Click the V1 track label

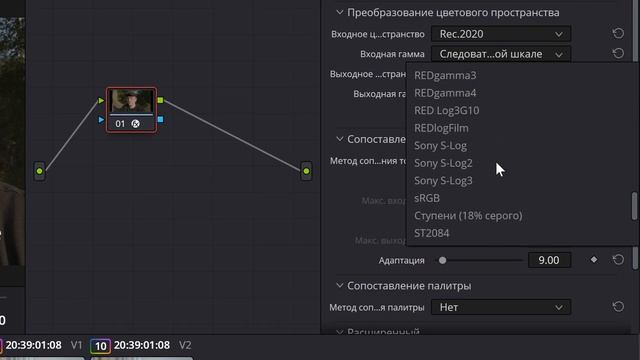pos(76,345)
